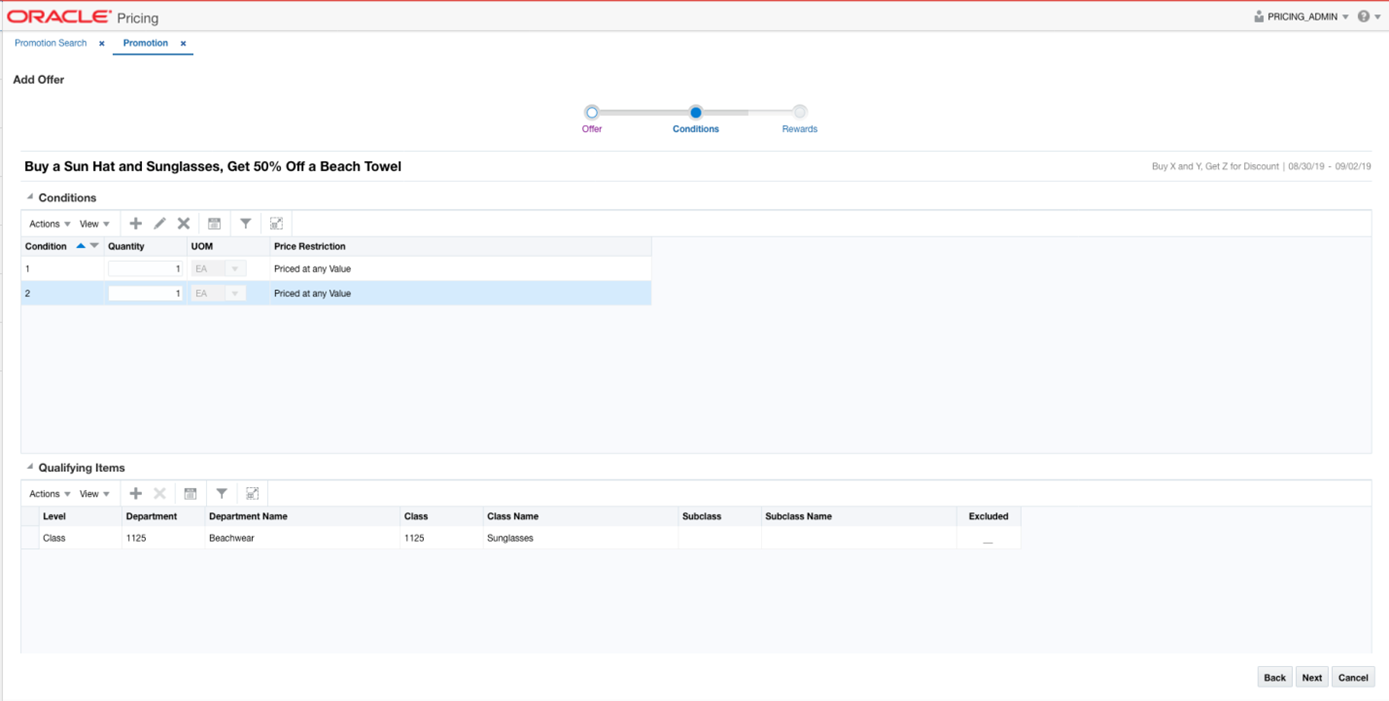Go to the Offer train stop
The height and width of the screenshot is (701, 1389).
click(x=592, y=113)
